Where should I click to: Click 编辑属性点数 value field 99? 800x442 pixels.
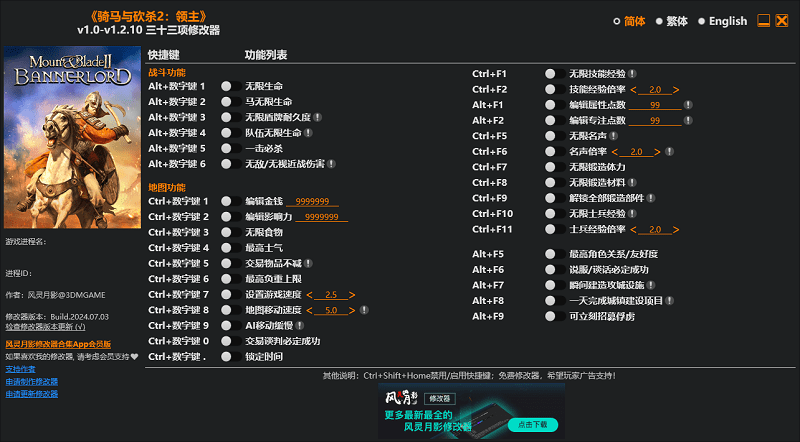tap(655, 105)
